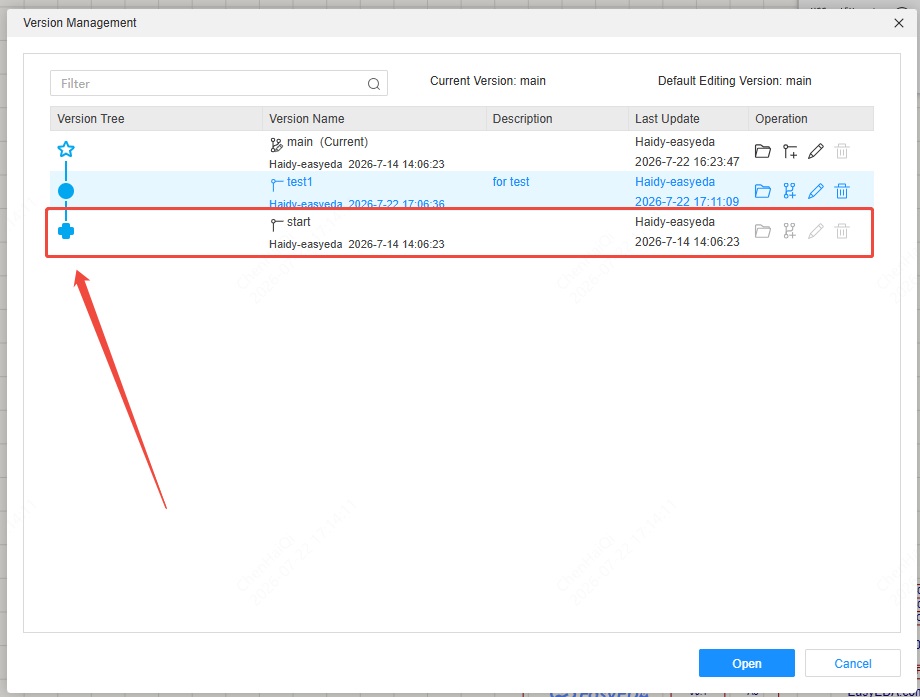Click the Last Update column header
920x697 pixels.
[667, 119]
